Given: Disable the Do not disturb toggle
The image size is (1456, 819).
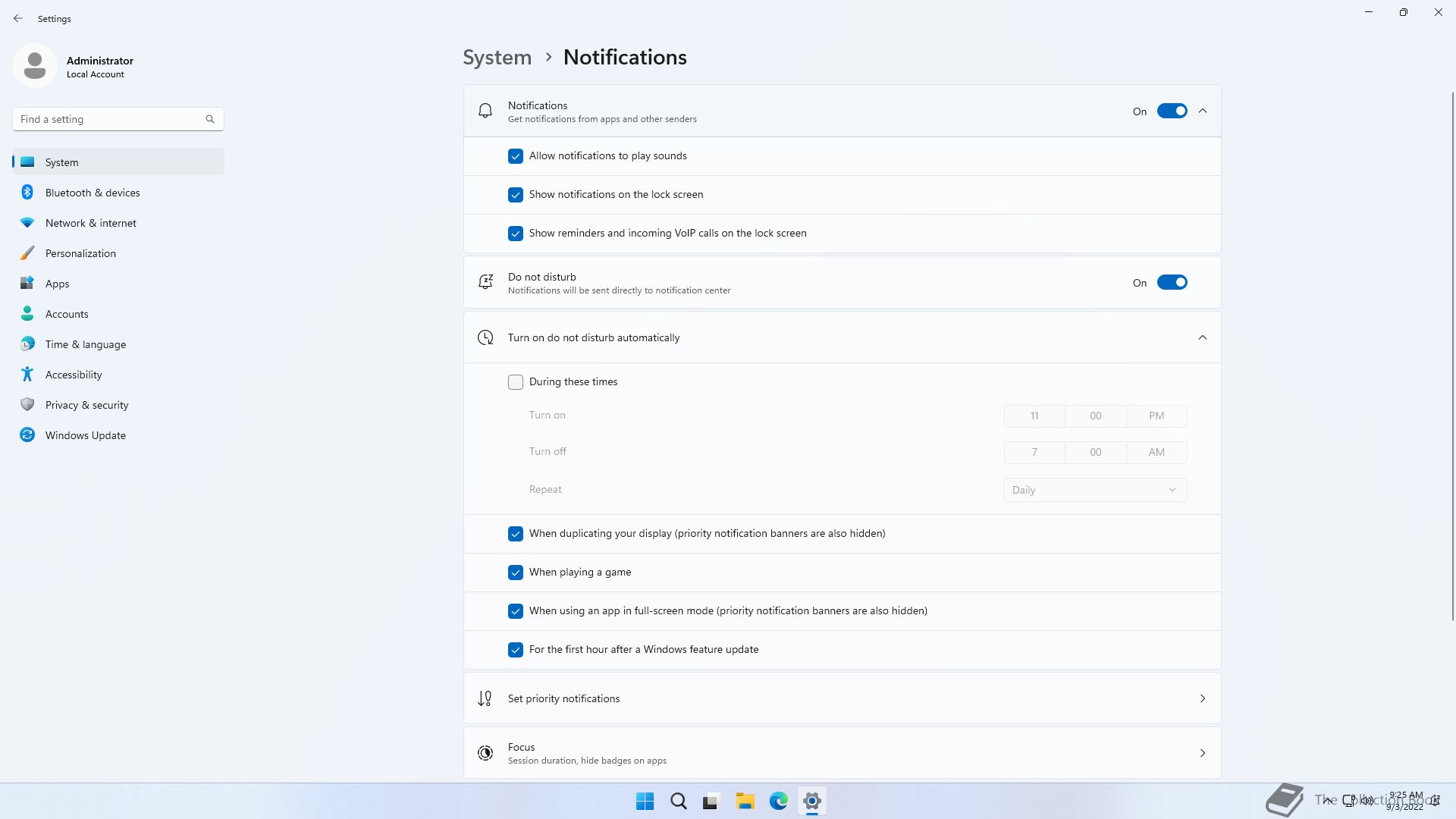Looking at the screenshot, I should 1172,283.
